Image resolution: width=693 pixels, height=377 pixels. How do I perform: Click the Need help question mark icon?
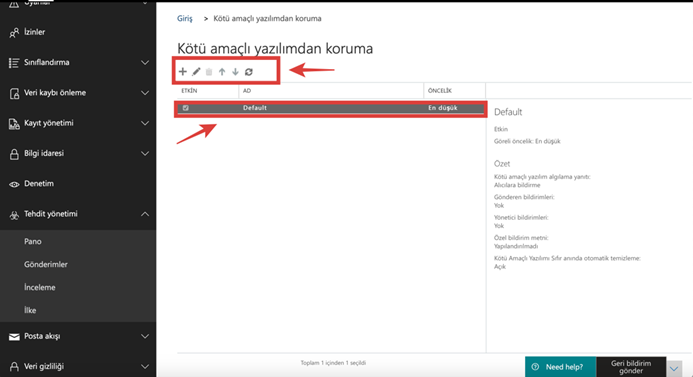[535, 367]
